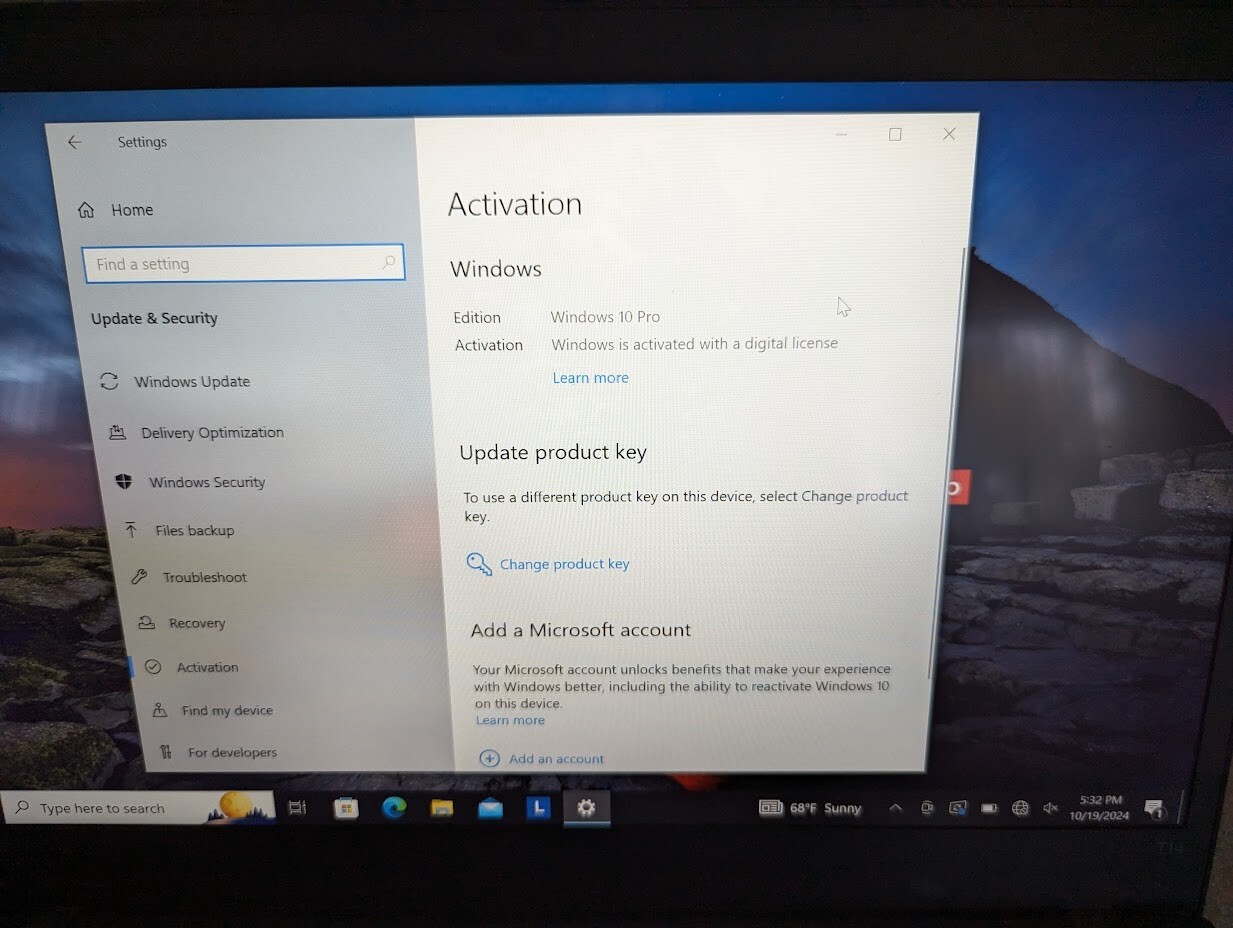Open Windows Update settings
This screenshot has height=928, width=1233.
(176, 381)
